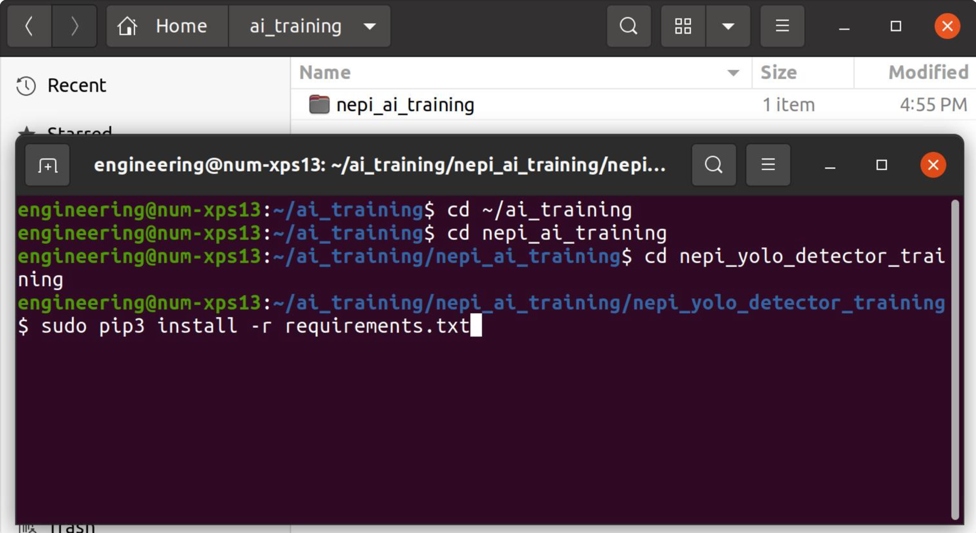Open Recent files in the sidebar
Viewport: 976px width, 533px height.
tap(76, 86)
